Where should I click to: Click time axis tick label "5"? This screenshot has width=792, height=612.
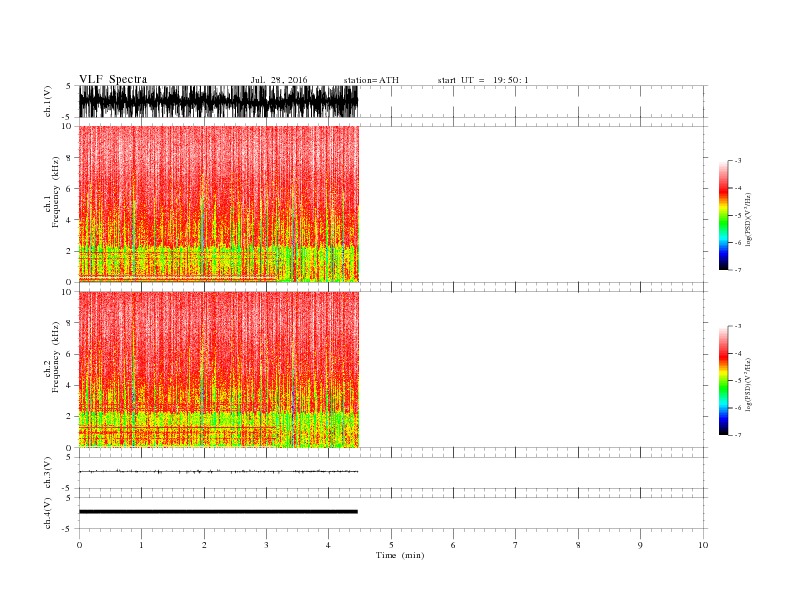[391, 545]
